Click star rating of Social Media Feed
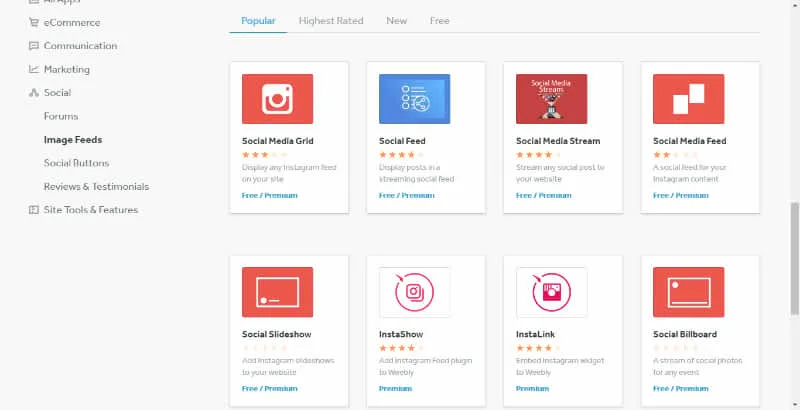This screenshot has width=800, height=410. tap(676, 155)
